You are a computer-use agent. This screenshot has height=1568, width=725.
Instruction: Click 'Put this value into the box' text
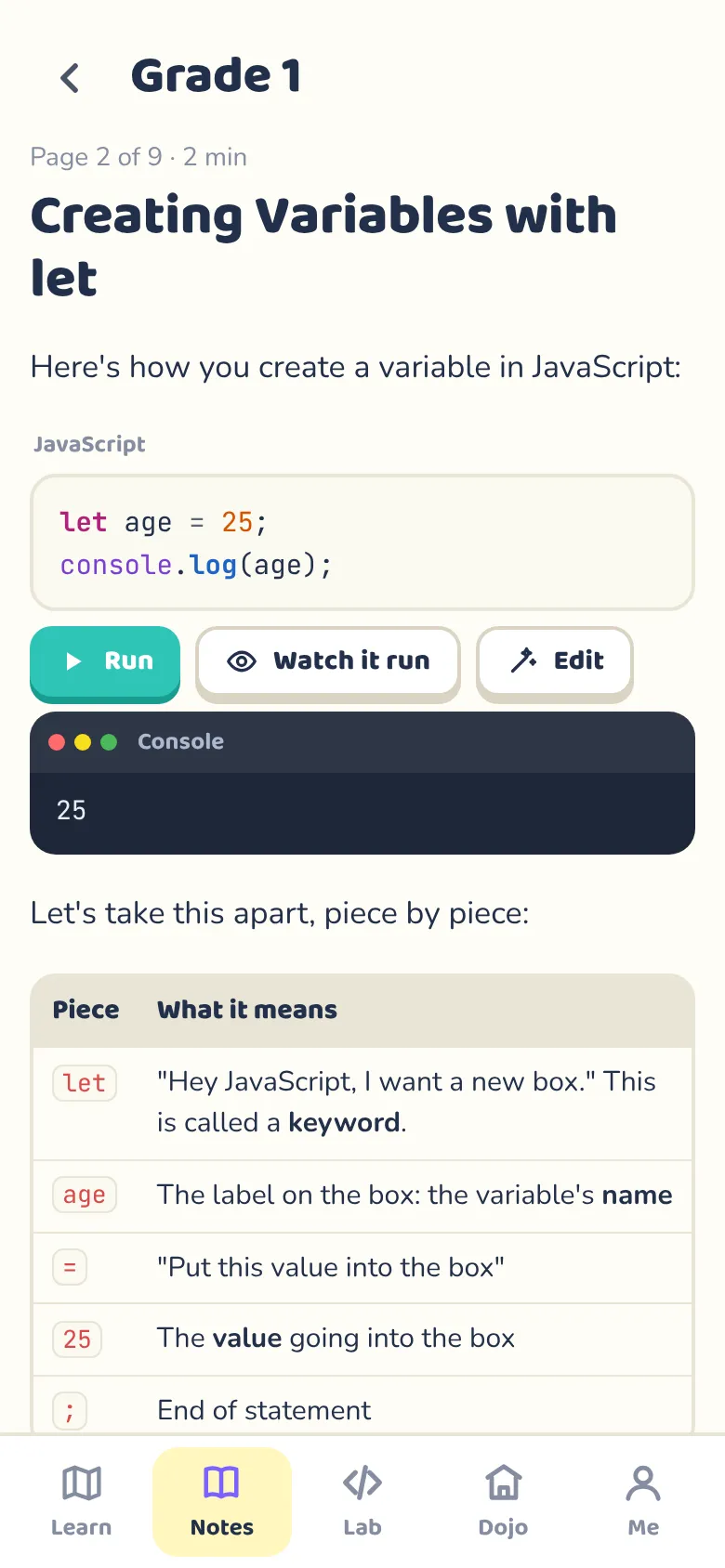(331, 1267)
